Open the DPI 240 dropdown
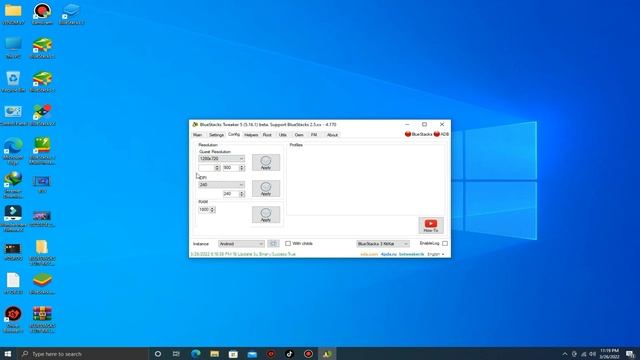 [x=221, y=184]
